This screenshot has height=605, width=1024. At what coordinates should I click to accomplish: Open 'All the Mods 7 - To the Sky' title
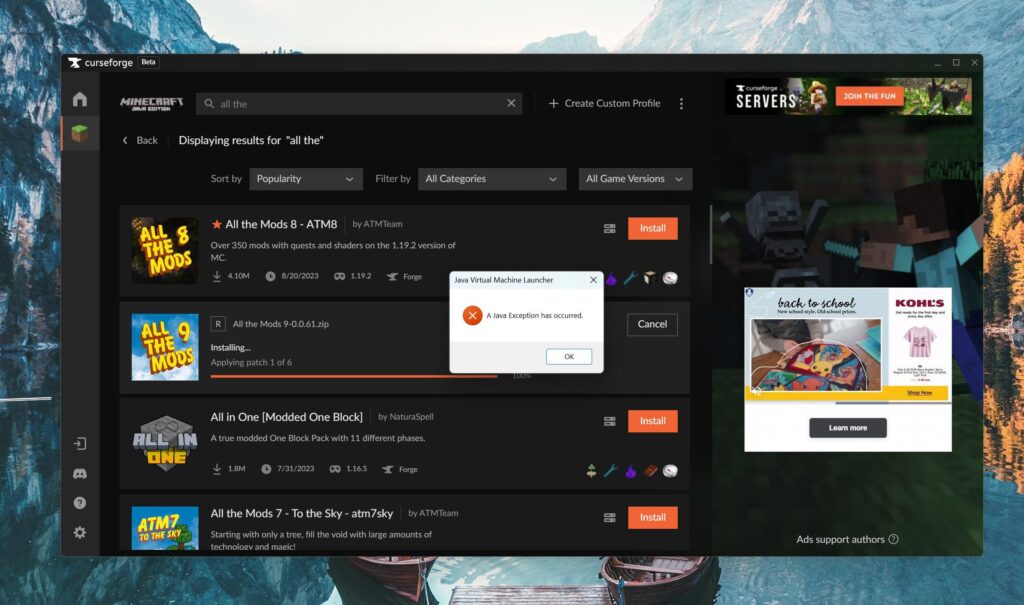(302, 514)
